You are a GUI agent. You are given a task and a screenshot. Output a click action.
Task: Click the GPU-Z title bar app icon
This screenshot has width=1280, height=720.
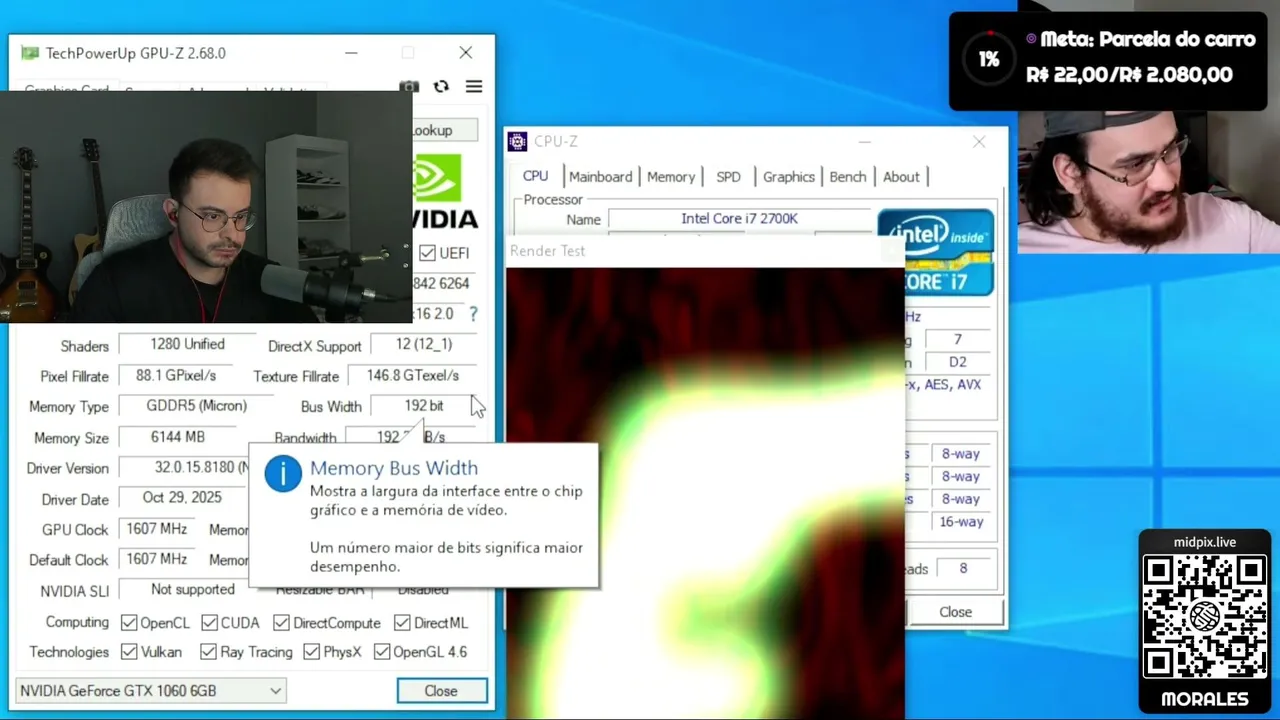pos(30,53)
